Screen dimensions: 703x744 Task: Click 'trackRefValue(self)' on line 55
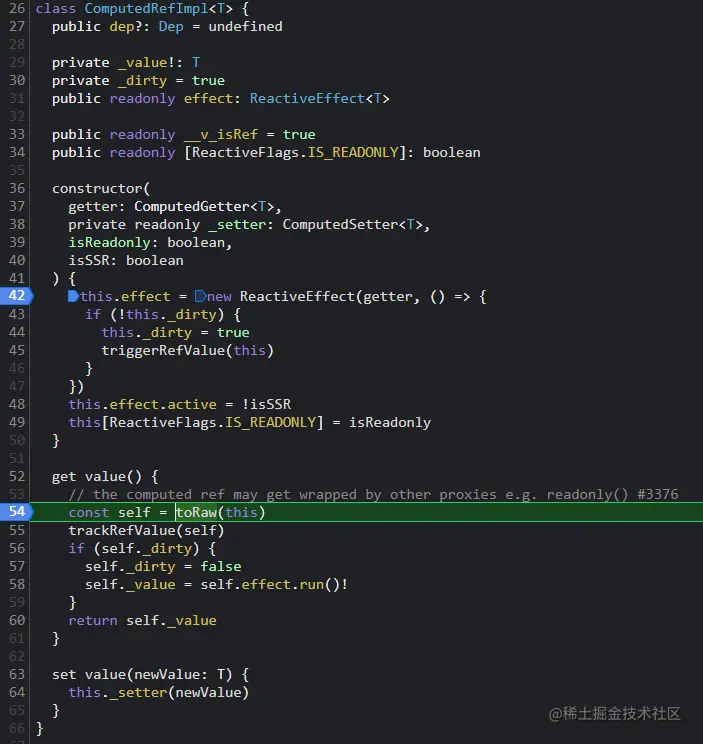tap(146, 530)
